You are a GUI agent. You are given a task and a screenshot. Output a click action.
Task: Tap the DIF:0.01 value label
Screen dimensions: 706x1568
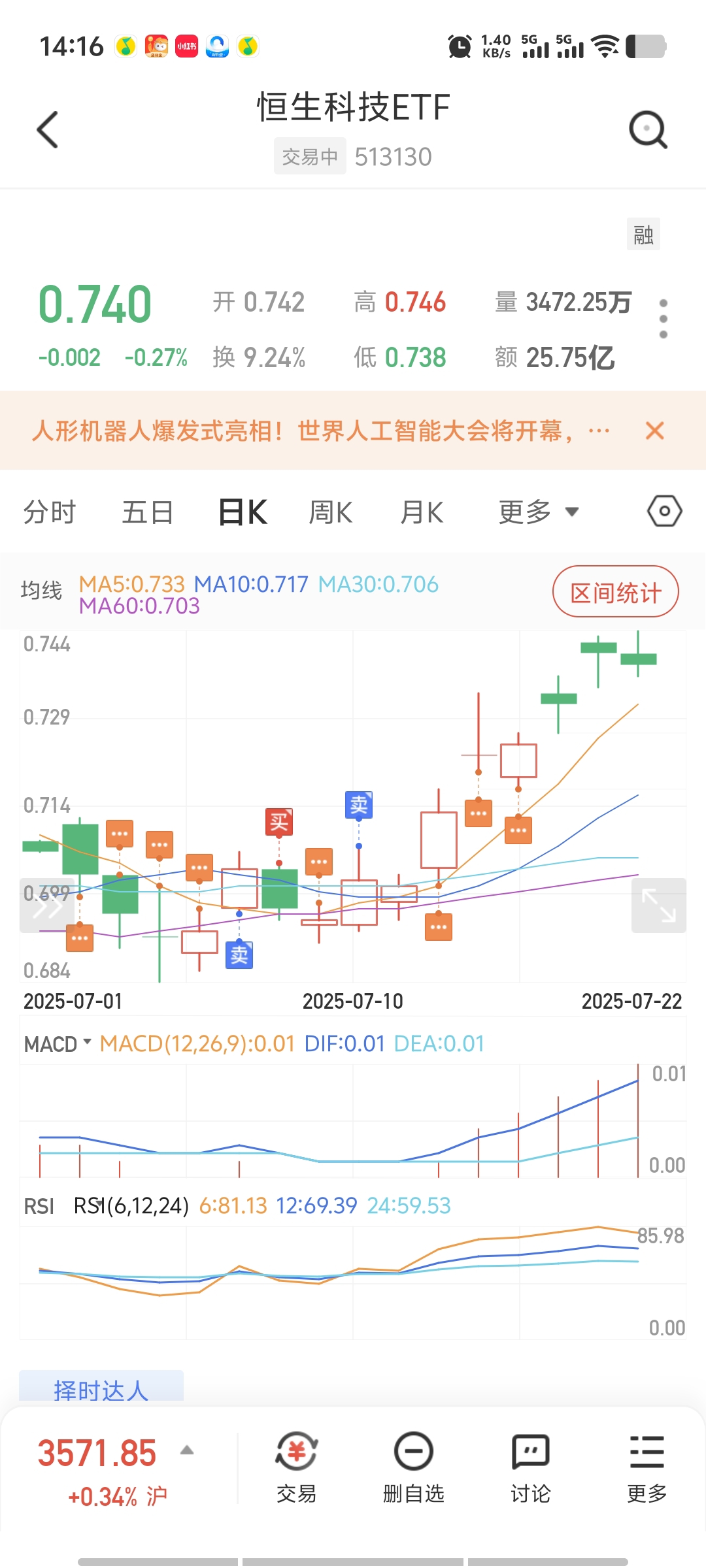[x=345, y=1044]
